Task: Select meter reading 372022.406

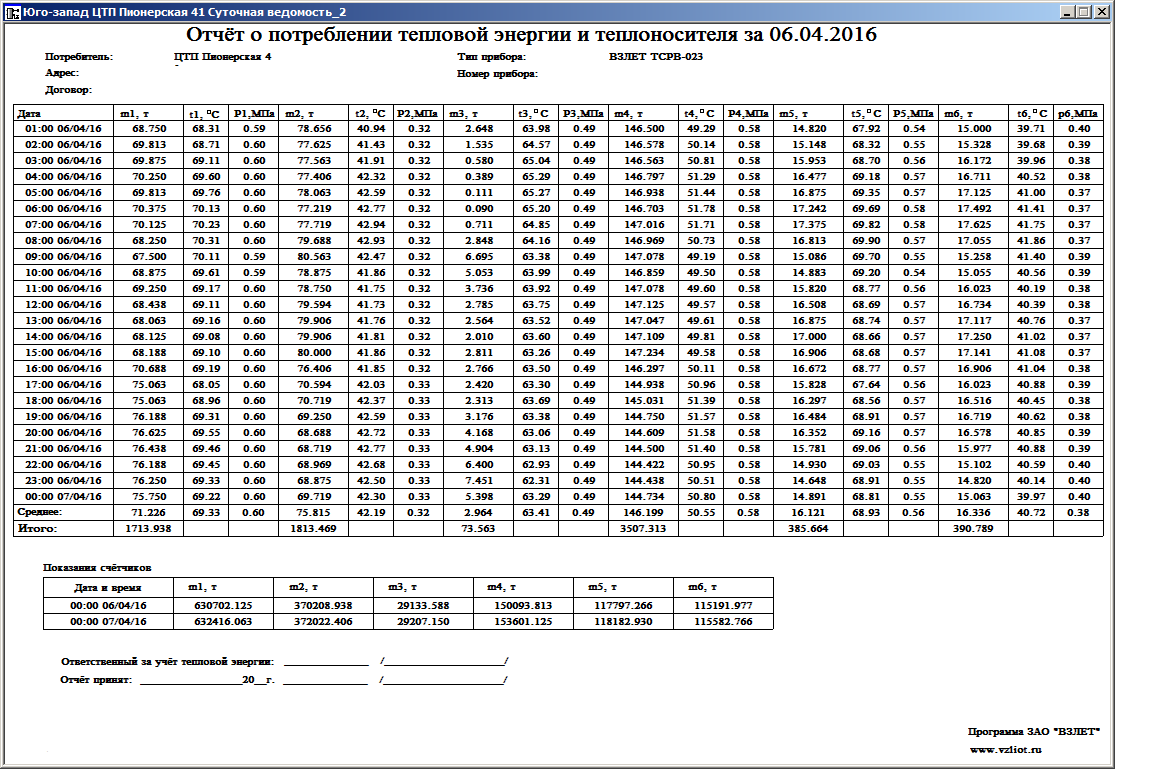Action: pos(323,622)
